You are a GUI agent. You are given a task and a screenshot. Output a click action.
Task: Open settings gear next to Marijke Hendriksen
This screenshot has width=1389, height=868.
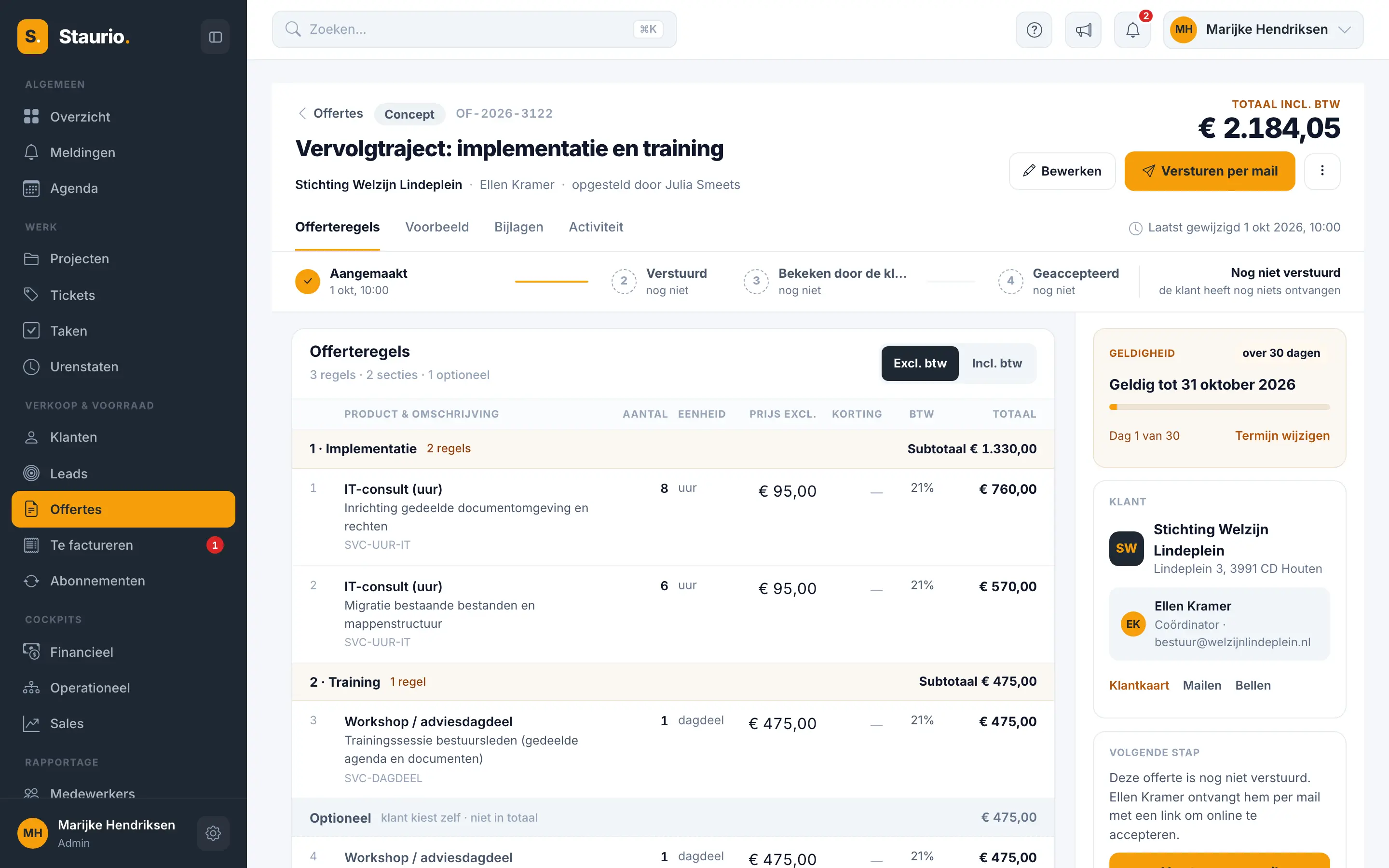click(213, 833)
